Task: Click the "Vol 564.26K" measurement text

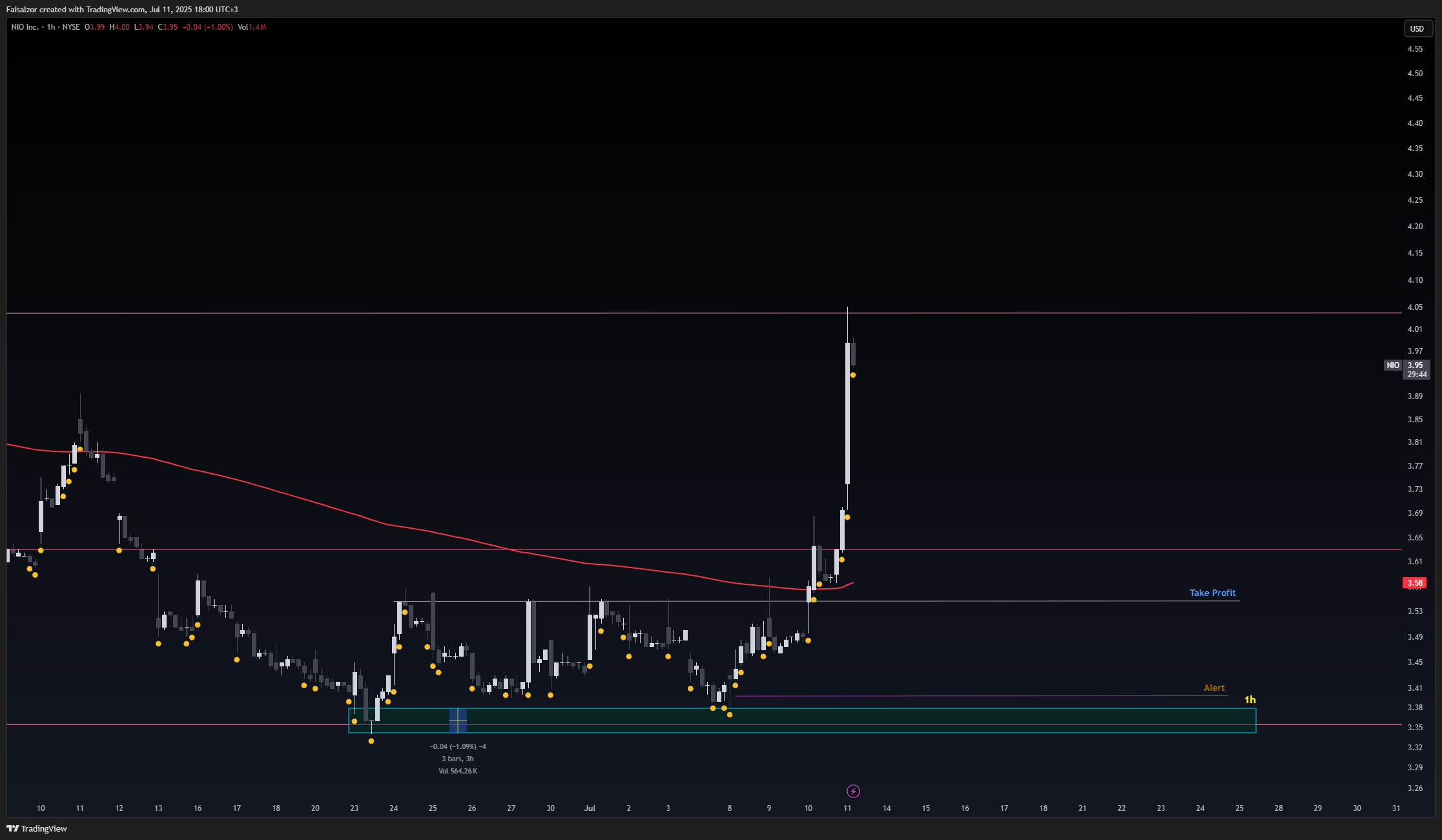Action: 458,771
